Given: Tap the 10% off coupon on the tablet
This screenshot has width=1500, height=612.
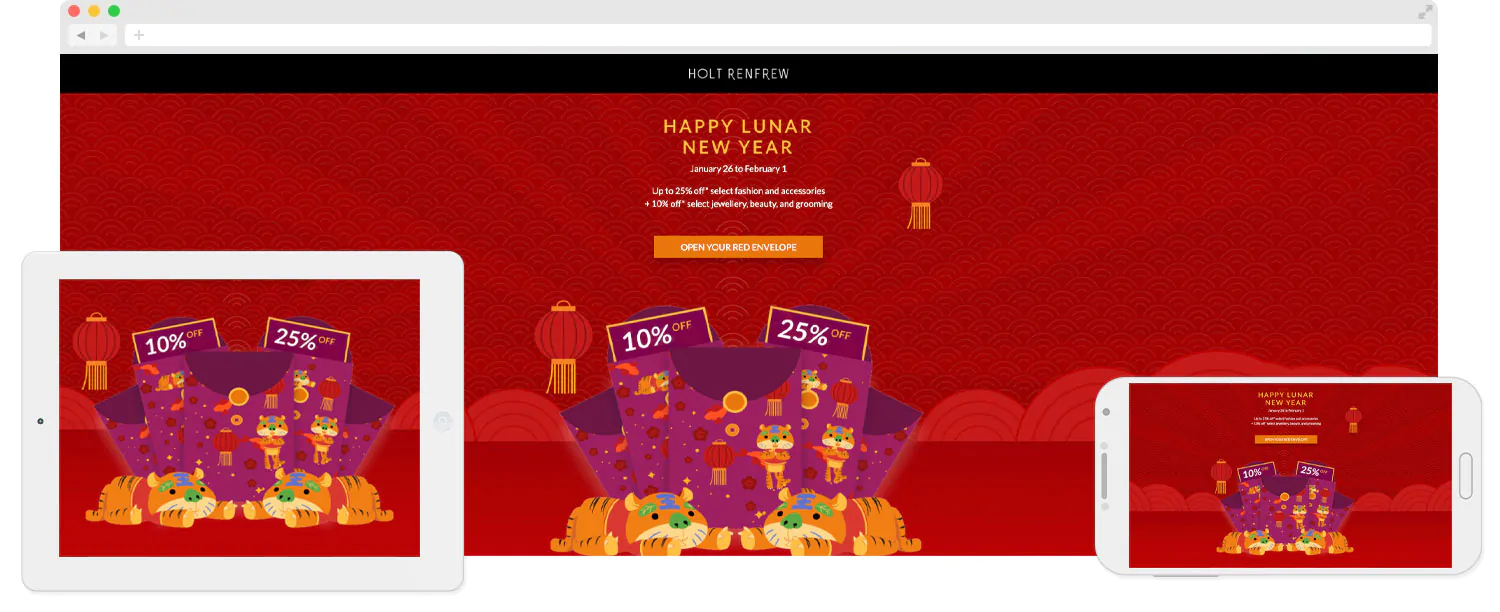Looking at the screenshot, I should 176,341.
